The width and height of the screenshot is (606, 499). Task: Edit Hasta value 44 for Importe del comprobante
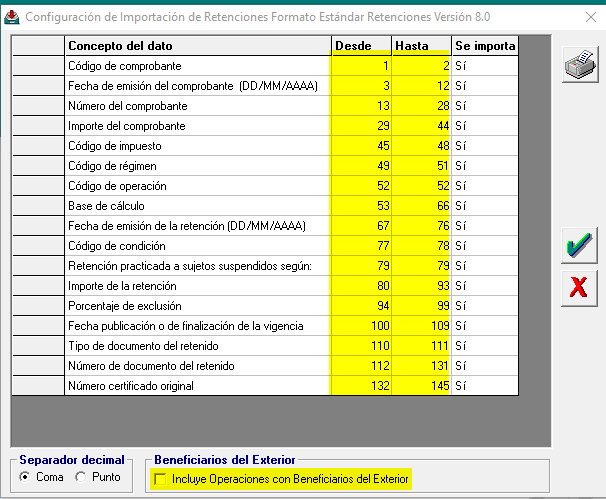[421, 126]
